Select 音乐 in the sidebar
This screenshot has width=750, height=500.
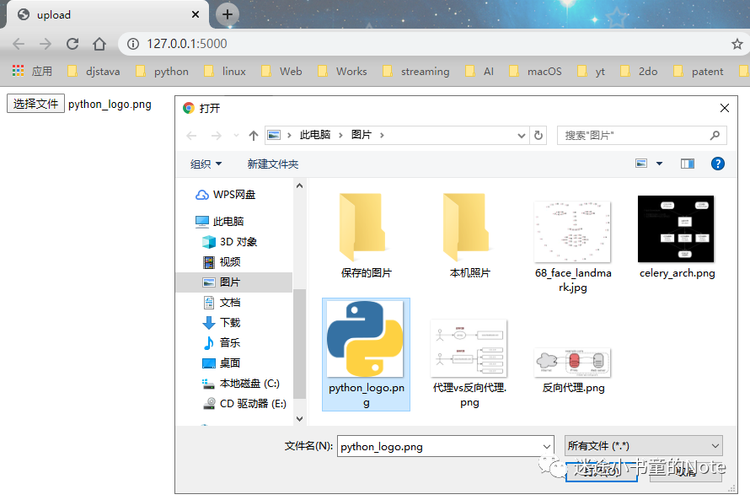point(221,343)
